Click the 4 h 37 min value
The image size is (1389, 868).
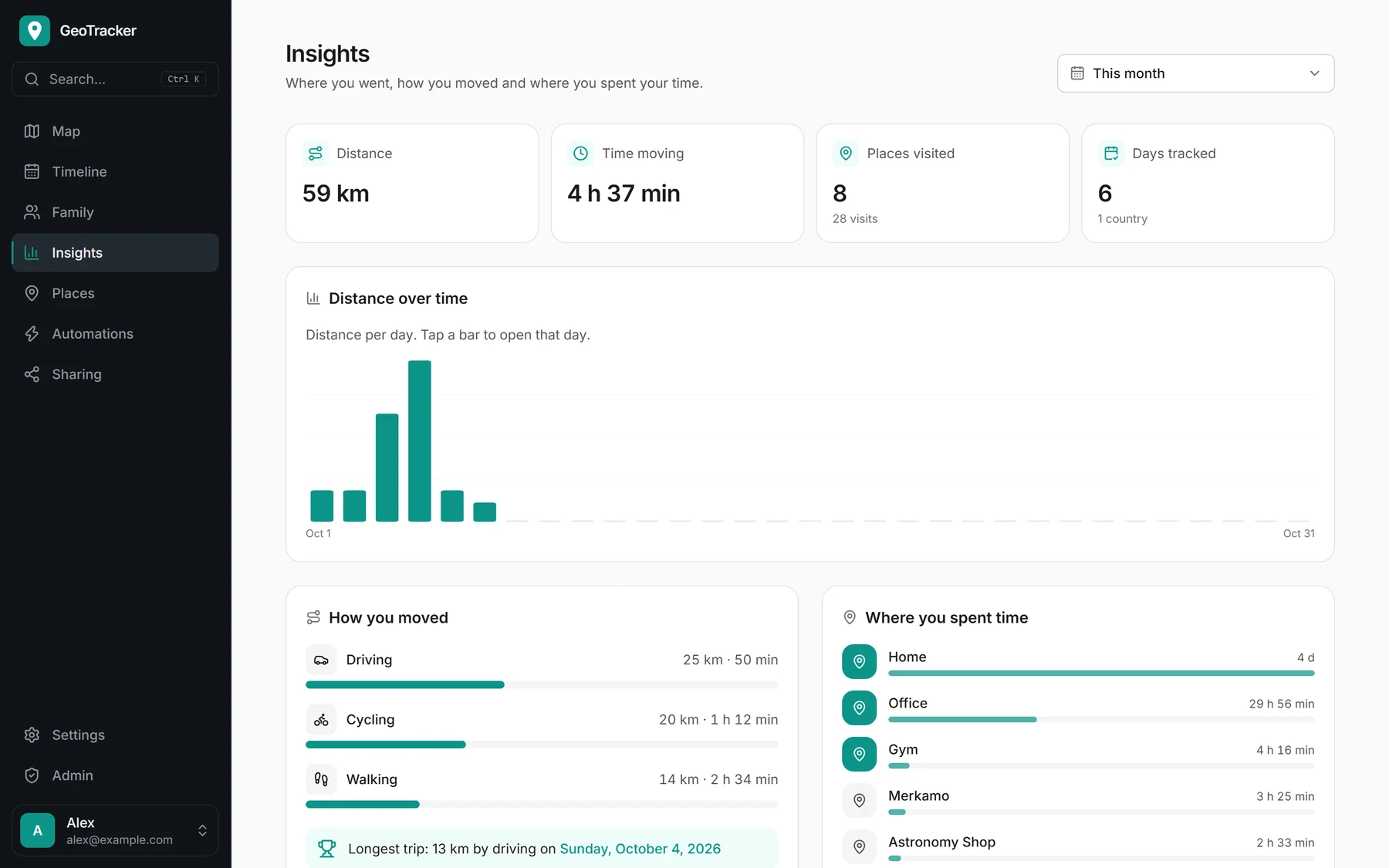(624, 193)
